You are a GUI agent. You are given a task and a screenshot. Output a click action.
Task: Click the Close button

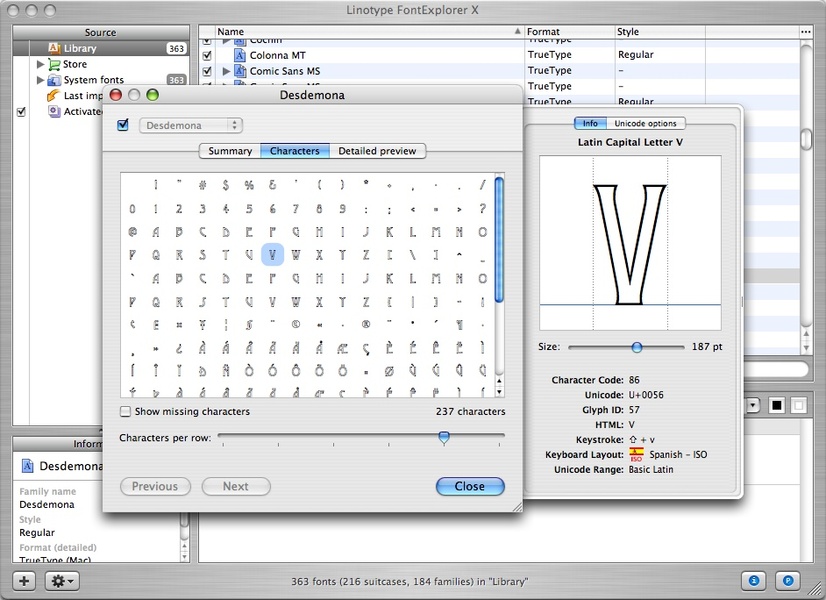point(470,486)
